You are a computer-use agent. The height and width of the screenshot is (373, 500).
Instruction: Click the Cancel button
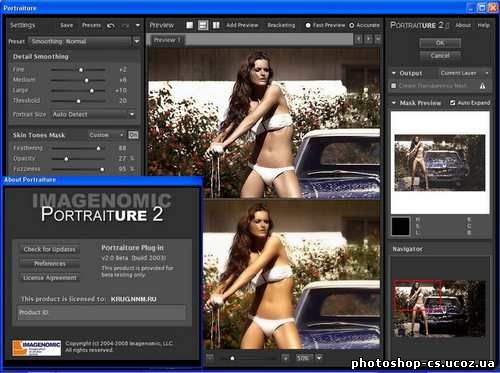(440, 56)
